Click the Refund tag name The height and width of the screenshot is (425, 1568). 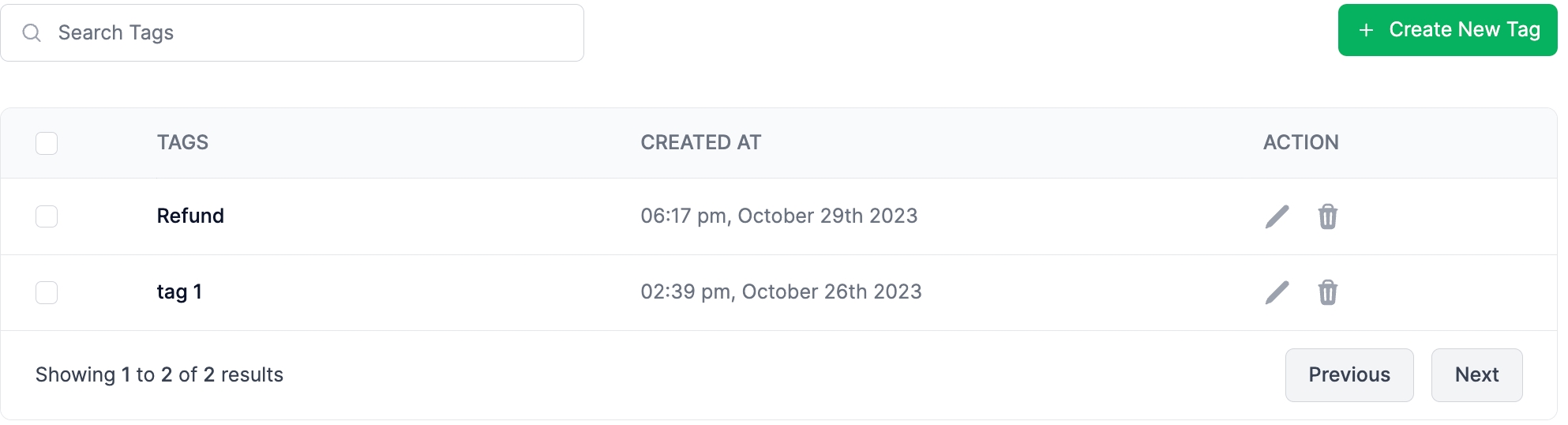190,216
